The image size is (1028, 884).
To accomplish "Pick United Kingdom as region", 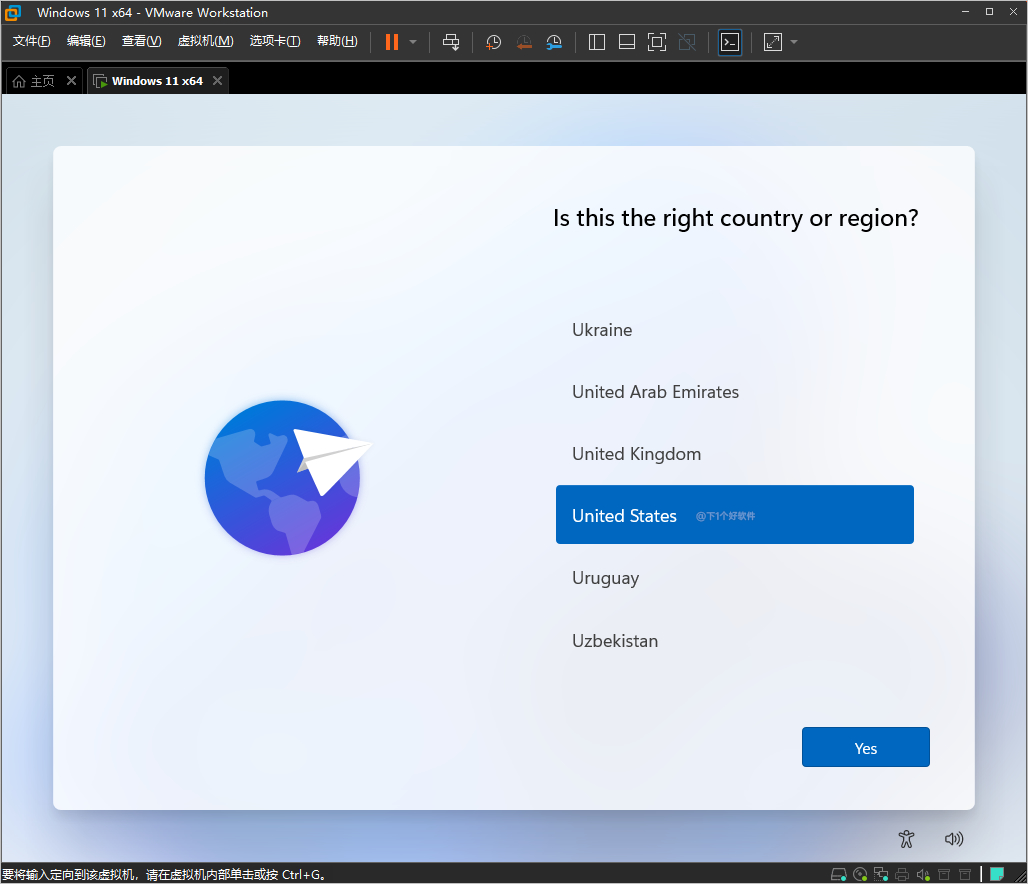I will click(x=734, y=454).
